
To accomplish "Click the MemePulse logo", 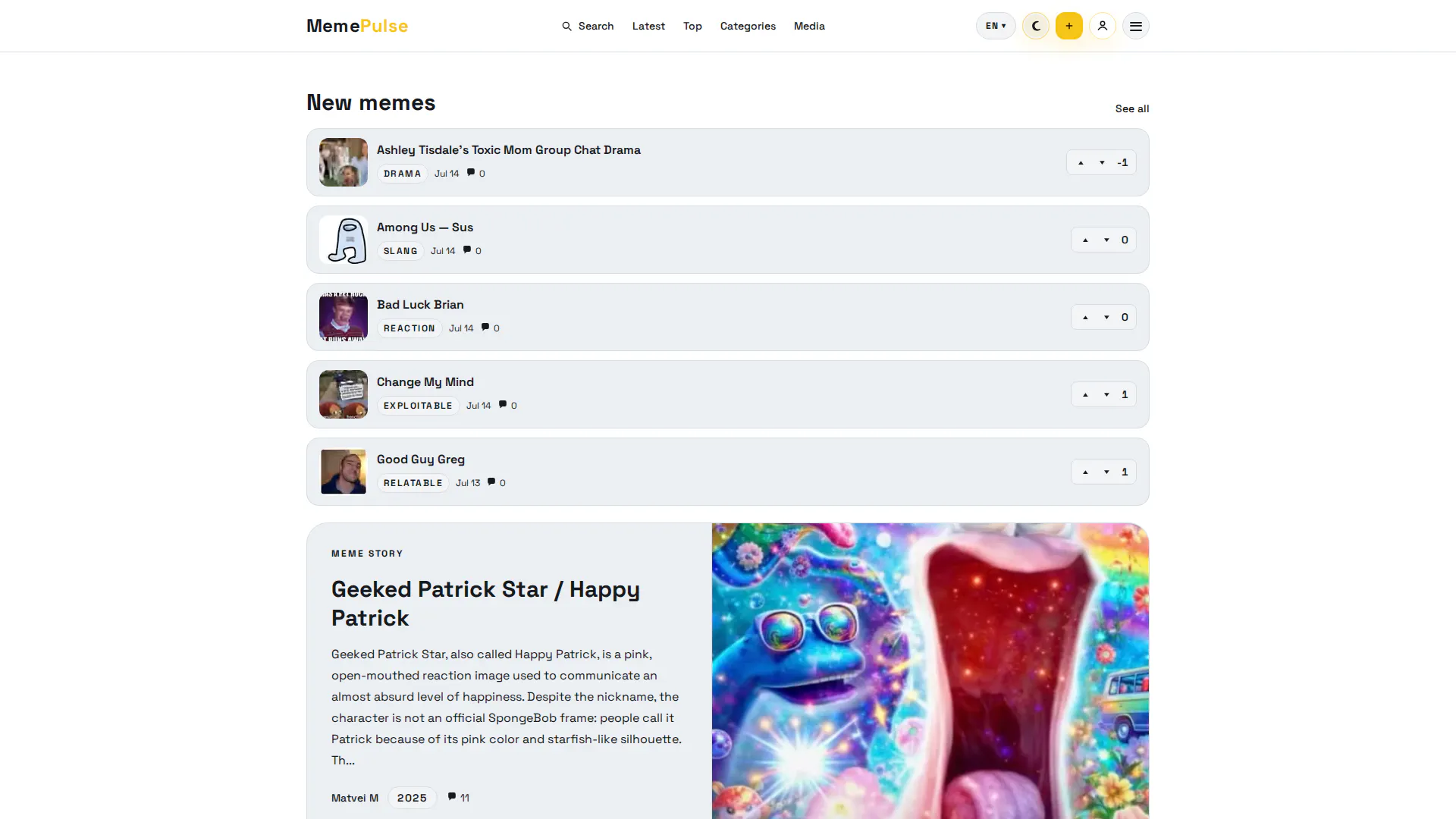I will click(x=357, y=26).
